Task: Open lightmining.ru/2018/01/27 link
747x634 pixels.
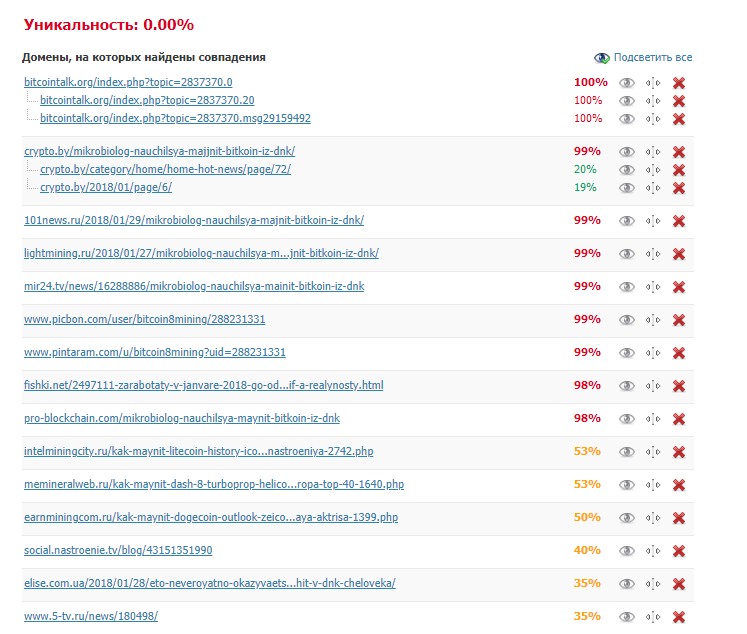Action: 202,253
